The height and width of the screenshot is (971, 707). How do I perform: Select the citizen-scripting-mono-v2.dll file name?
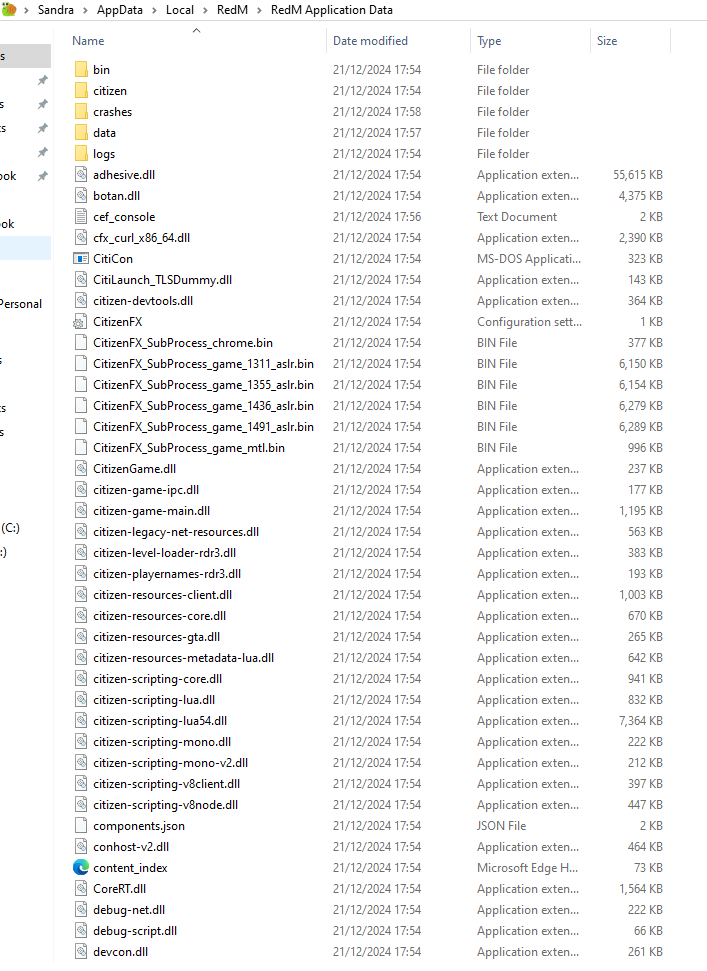170,763
